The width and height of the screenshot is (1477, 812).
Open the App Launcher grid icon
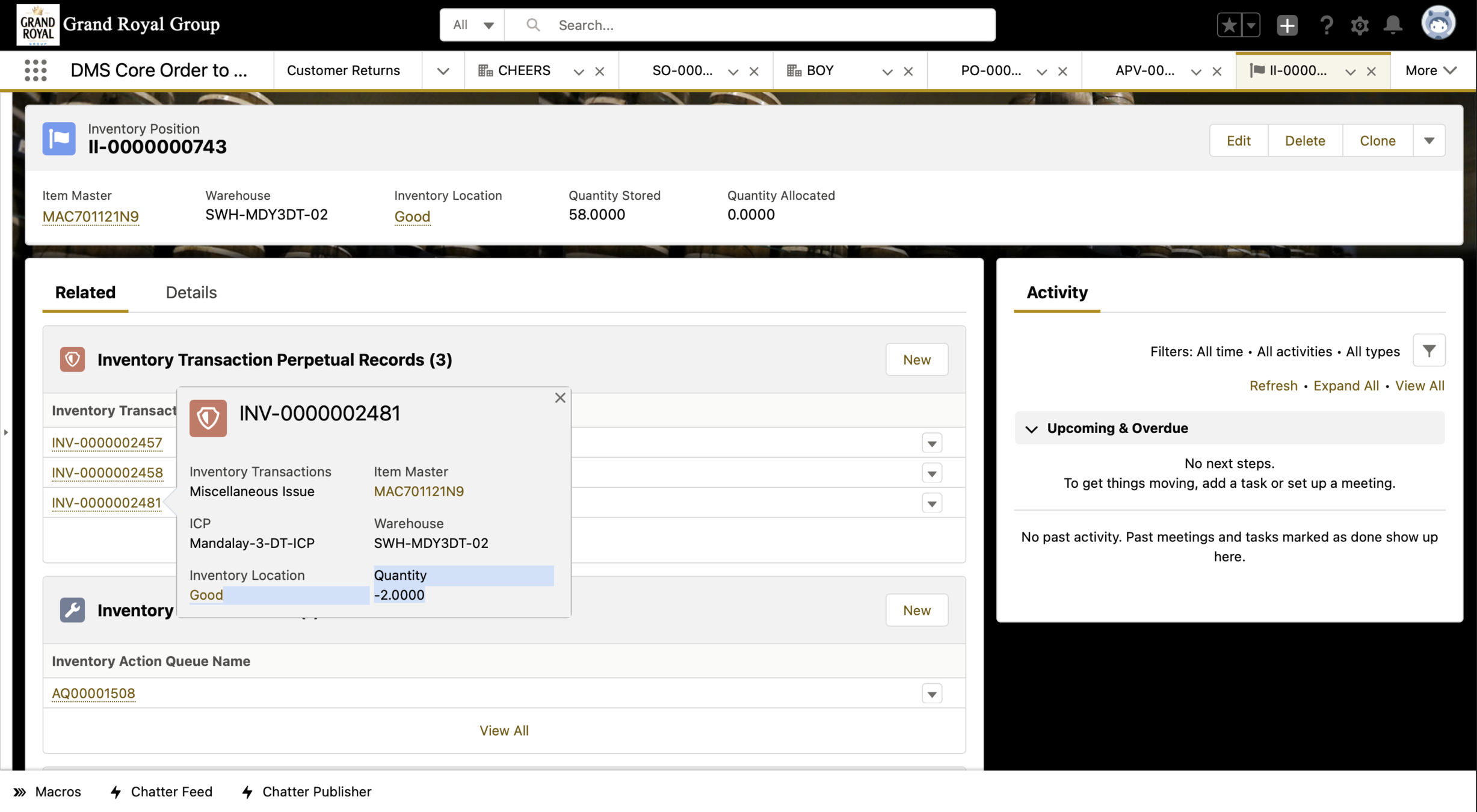point(35,70)
